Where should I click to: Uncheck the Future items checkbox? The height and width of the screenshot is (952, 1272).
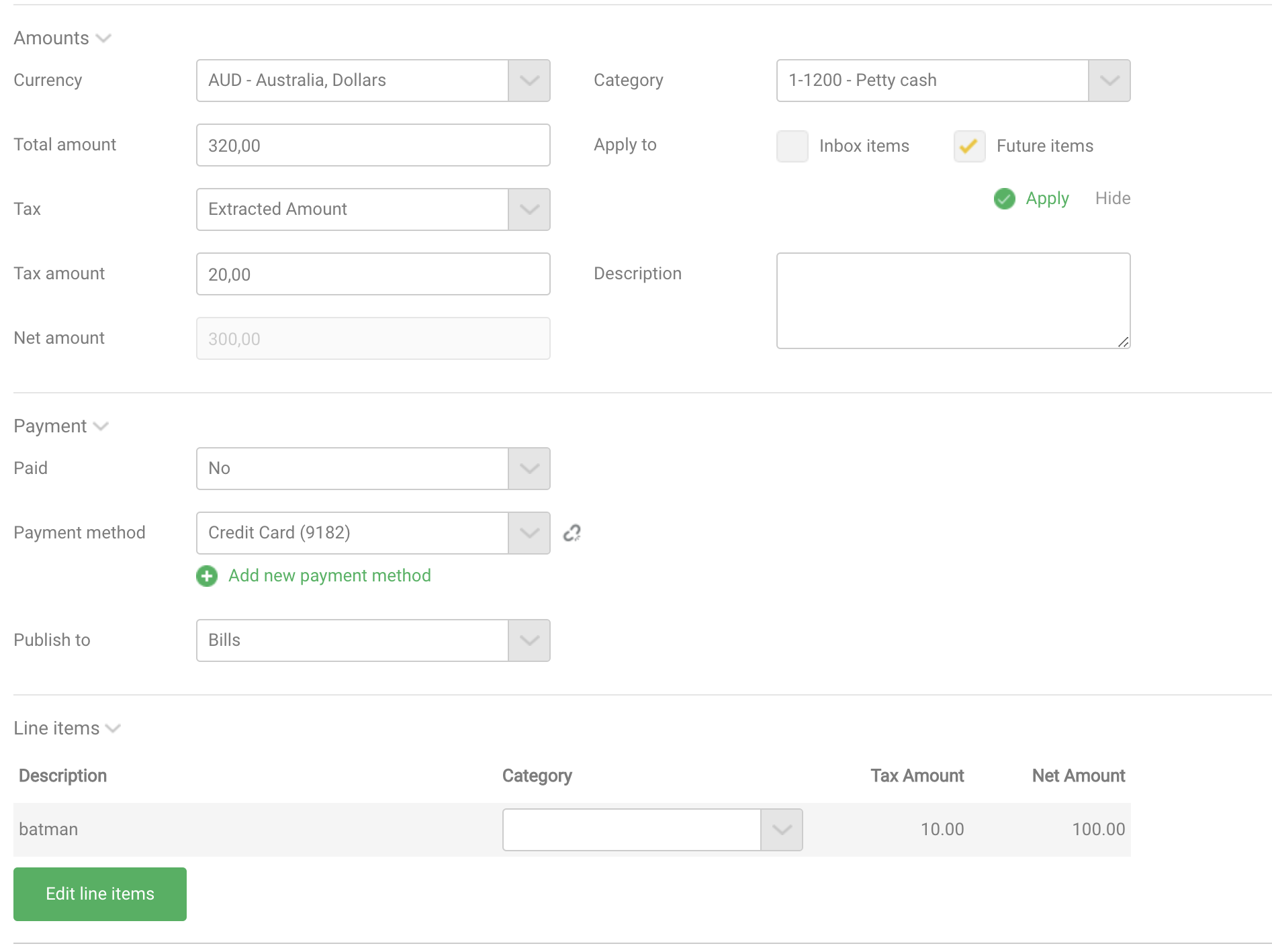click(x=969, y=146)
